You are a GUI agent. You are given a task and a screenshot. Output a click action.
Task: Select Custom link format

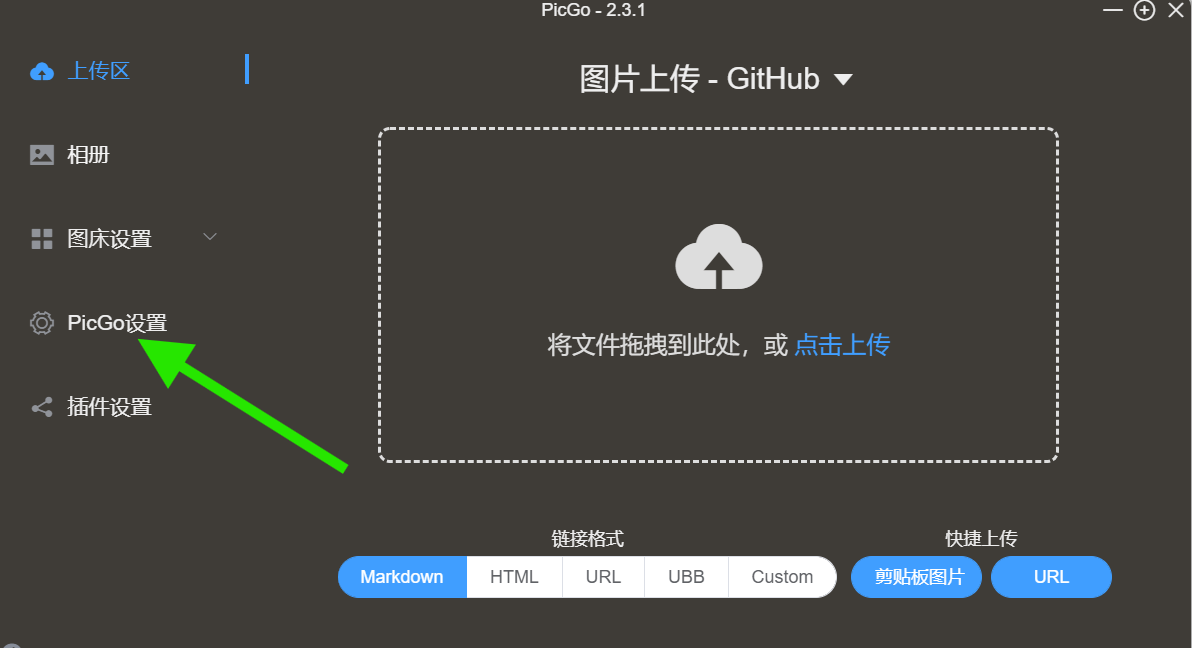(782, 577)
